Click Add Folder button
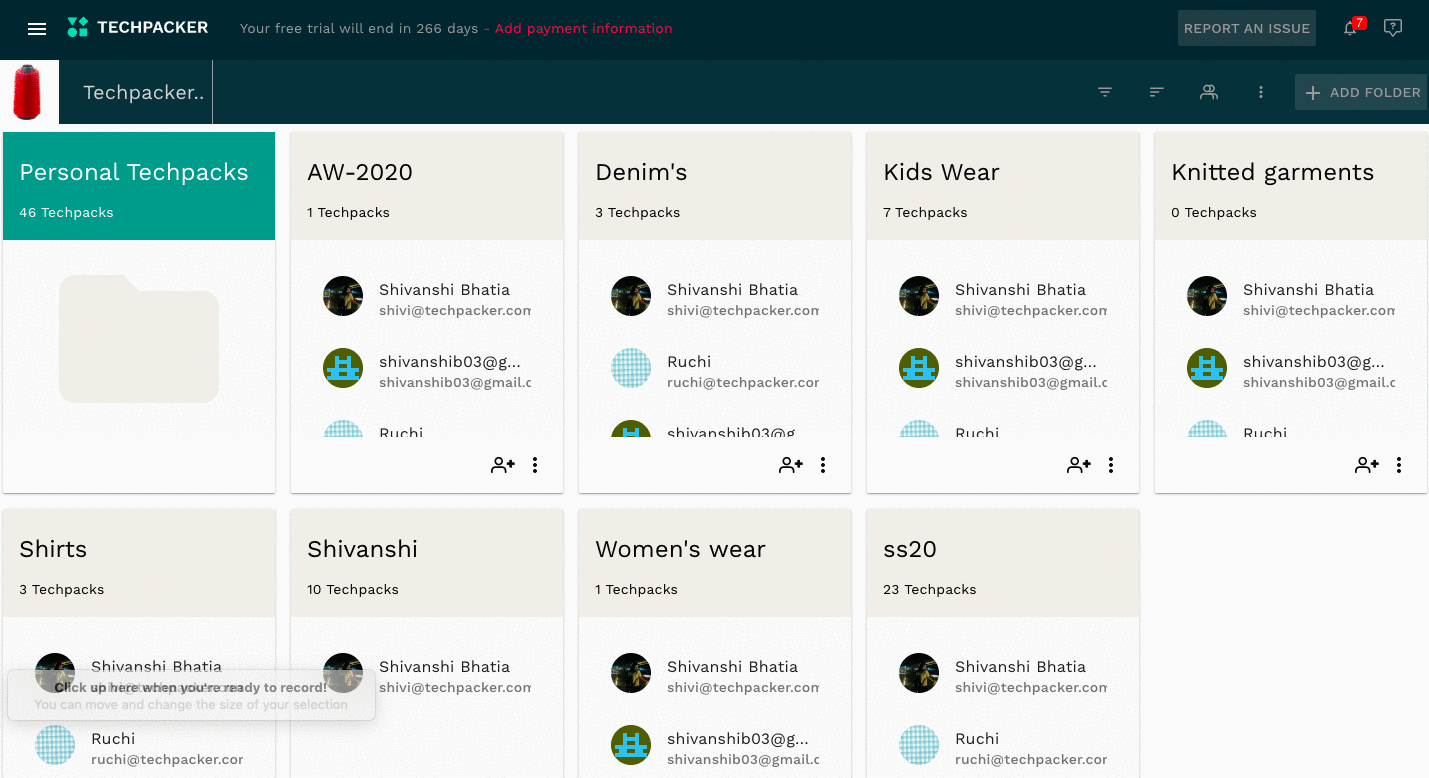1429x778 pixels. (1361, 92)
